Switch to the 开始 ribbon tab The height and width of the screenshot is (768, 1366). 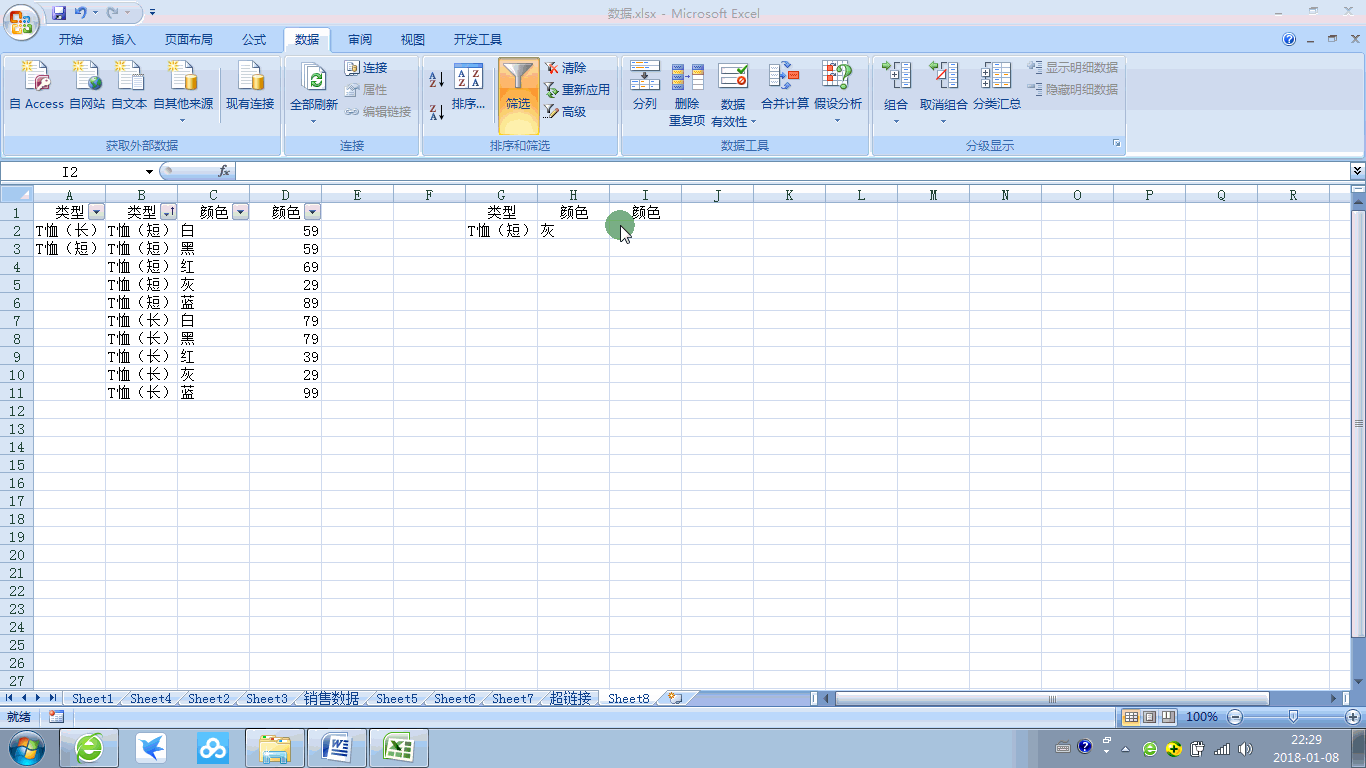[70, 40]
